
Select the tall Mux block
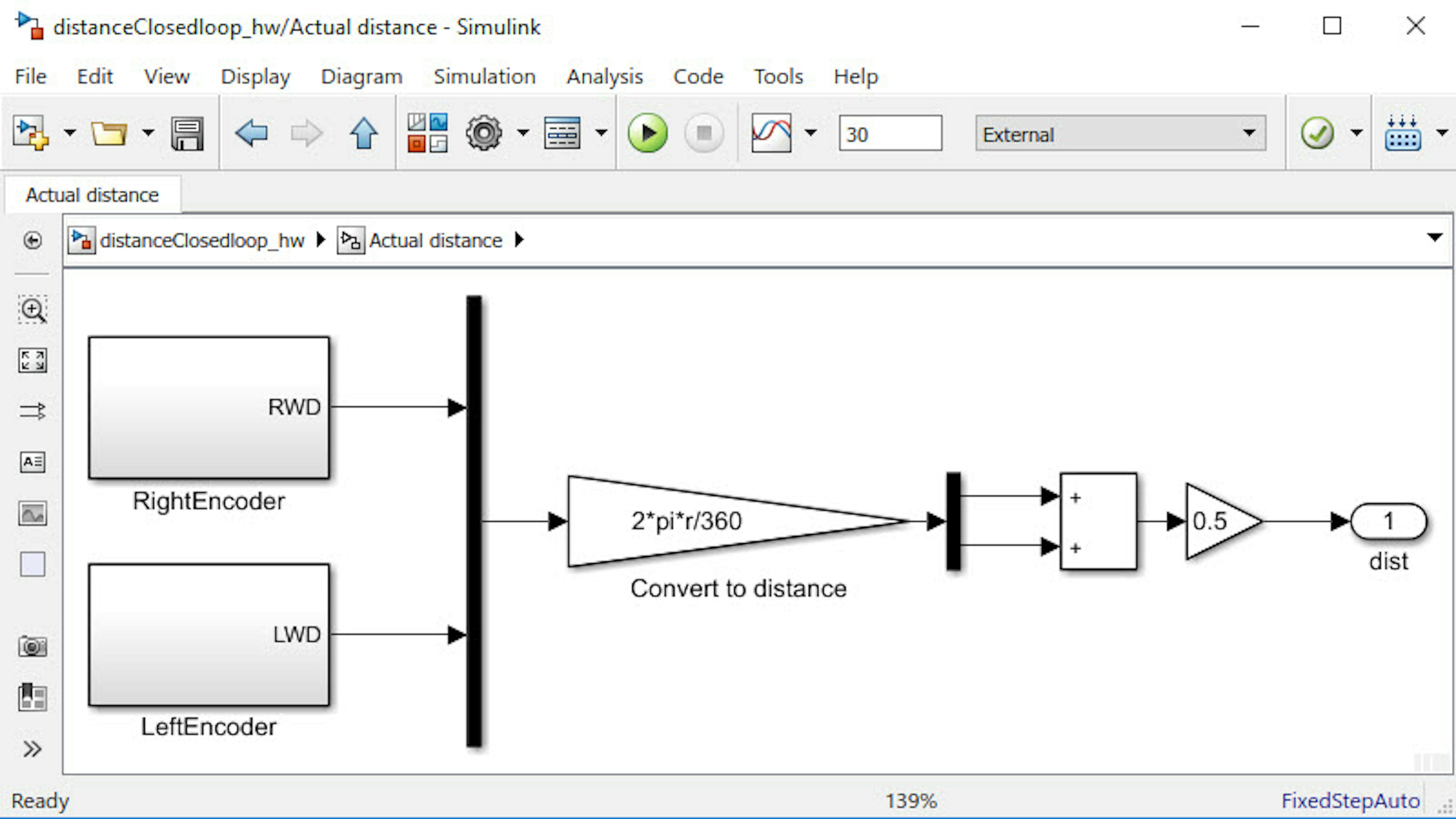tap(474, 521)
